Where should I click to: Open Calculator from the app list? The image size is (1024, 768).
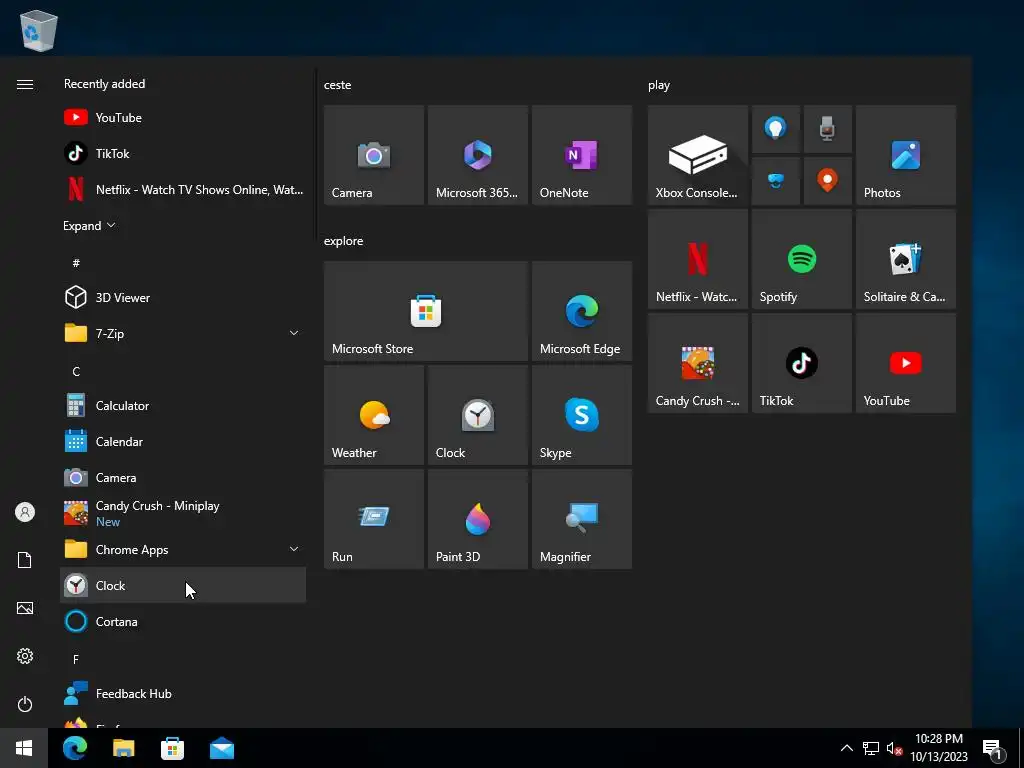click(183, 406)
